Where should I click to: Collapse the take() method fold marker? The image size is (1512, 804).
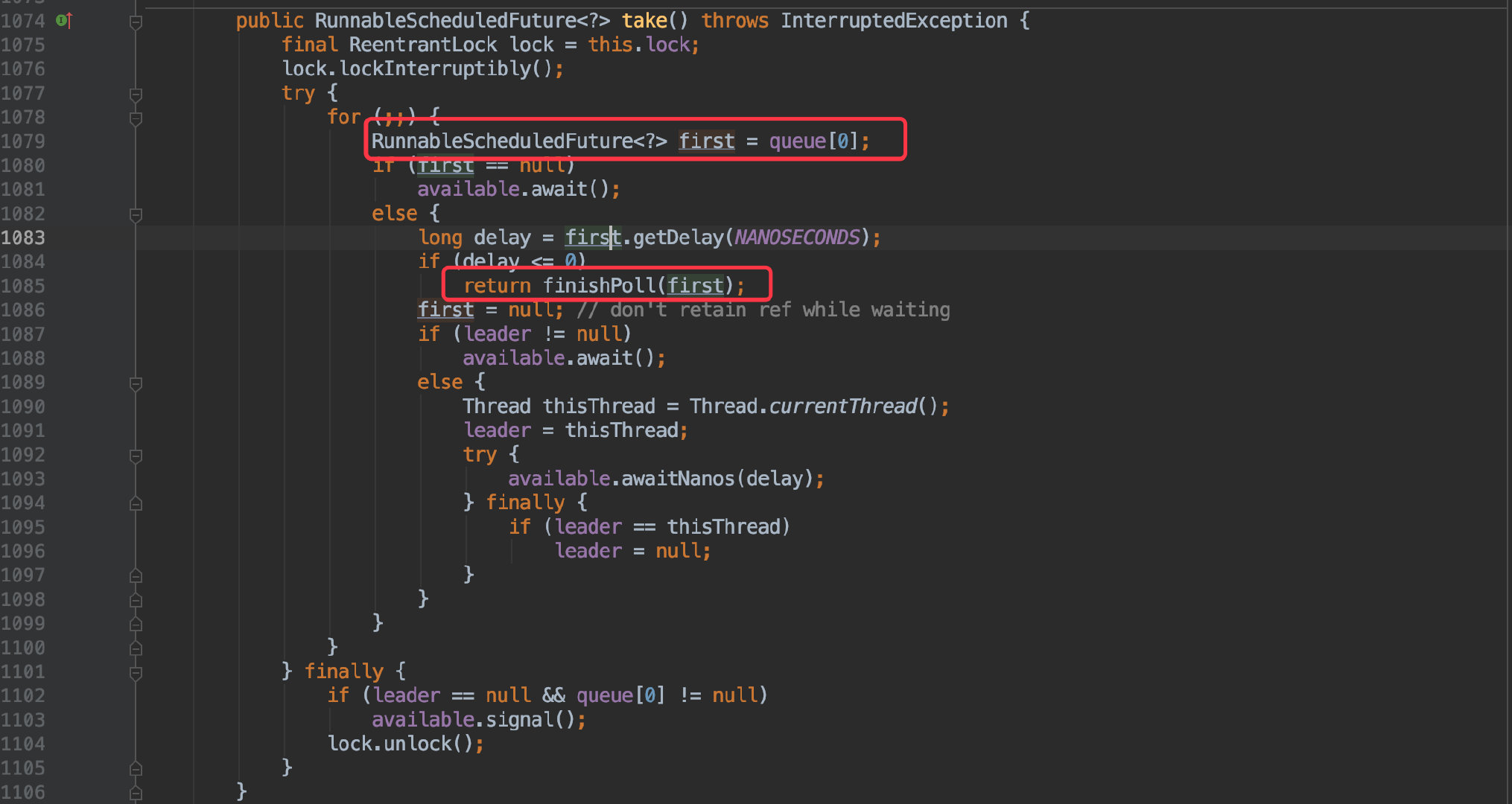point(136,22)
